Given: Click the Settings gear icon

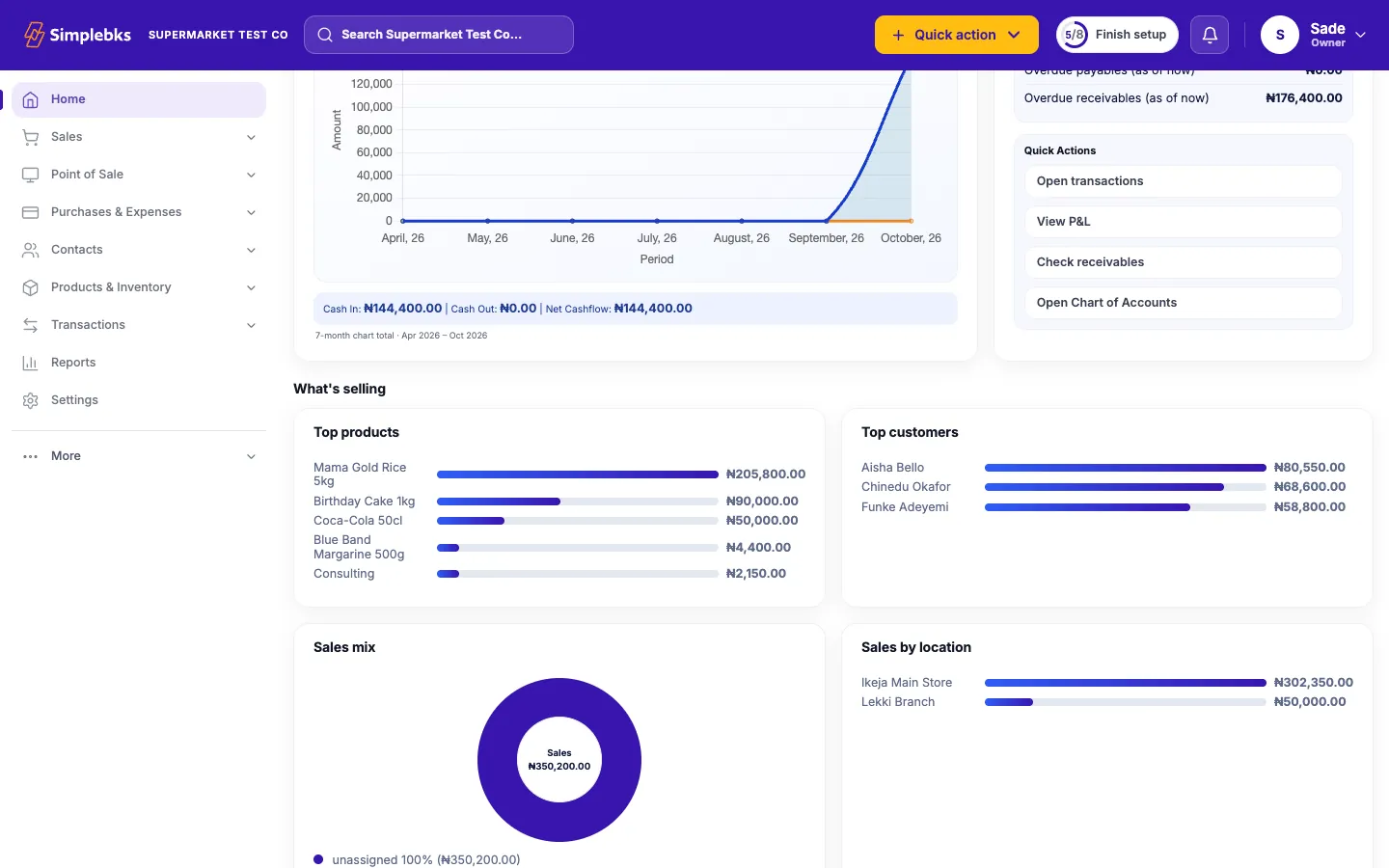Looking at the screenshot, I should click(31, 400).
